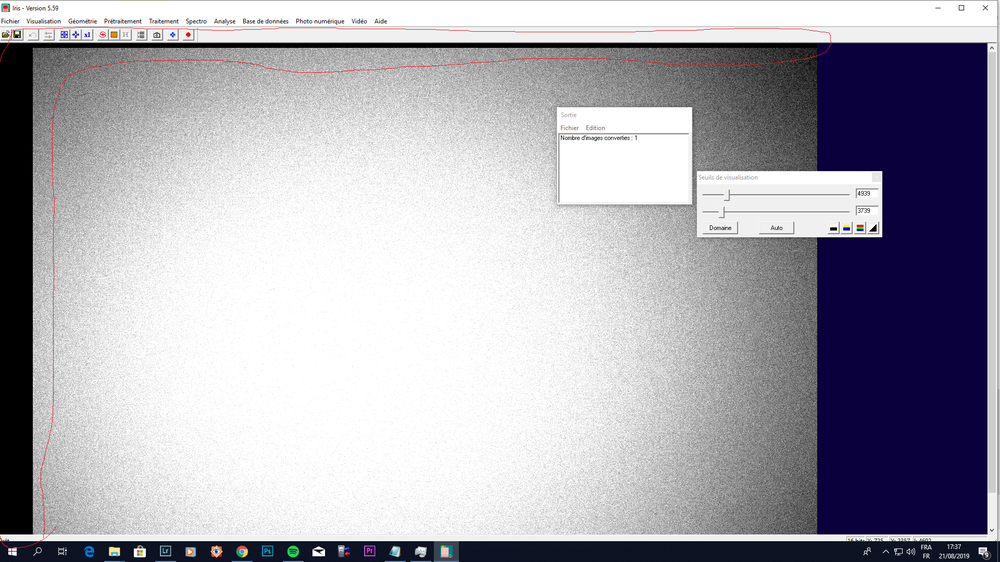This screenshot has height=562, width=1000.
Task: Click the Domaine button
Action: (720, 228)
